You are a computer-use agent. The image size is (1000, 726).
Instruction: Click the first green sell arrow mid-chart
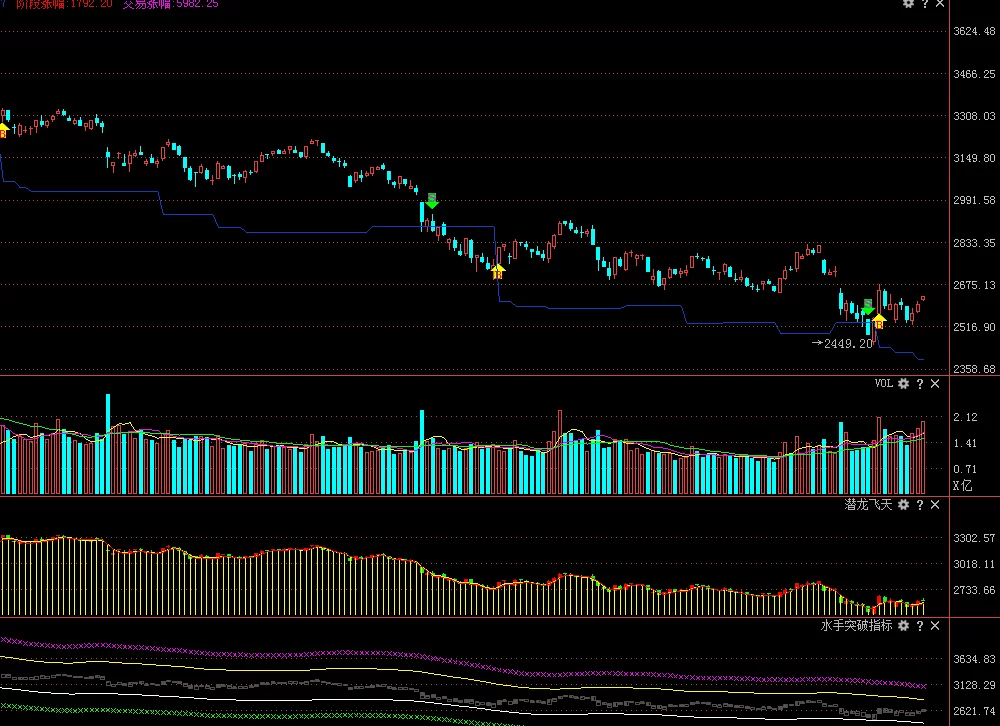click(x=431, y=201)
